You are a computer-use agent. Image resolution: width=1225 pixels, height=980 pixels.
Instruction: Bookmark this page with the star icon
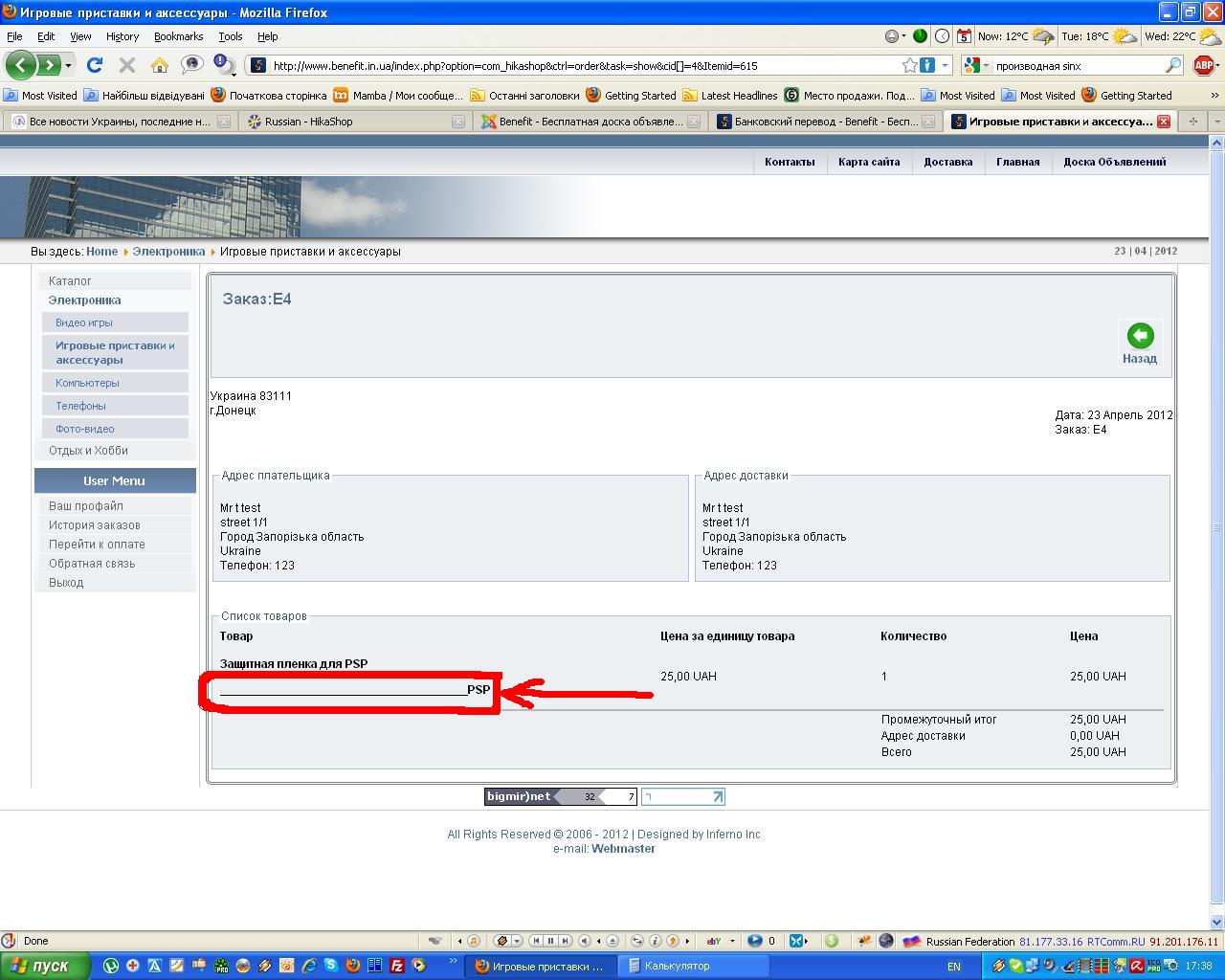point(909,65)
